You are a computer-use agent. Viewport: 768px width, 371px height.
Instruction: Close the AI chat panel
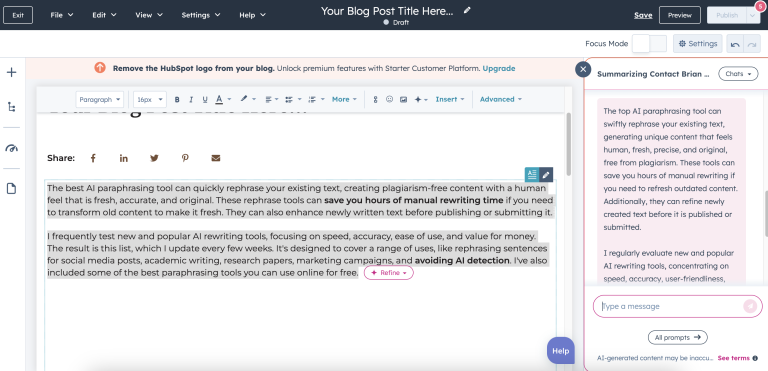[x=583, y=70]
